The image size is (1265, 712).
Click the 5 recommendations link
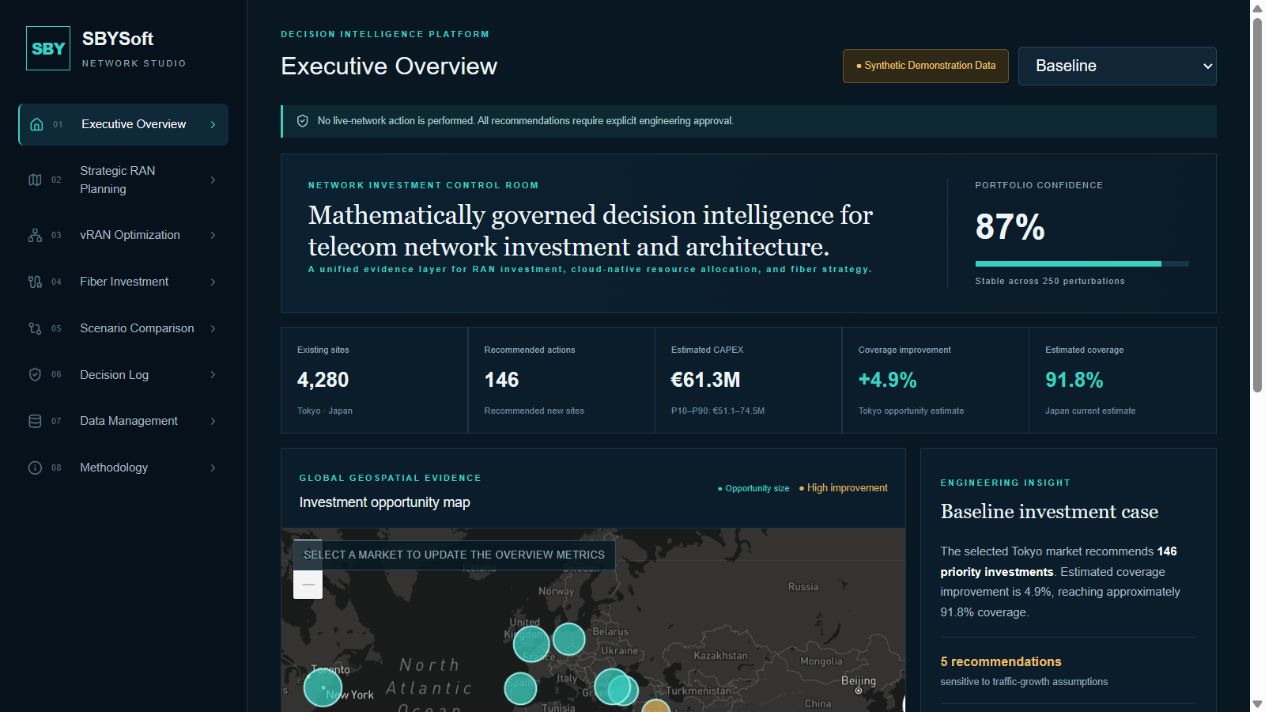coord(1001,662)
